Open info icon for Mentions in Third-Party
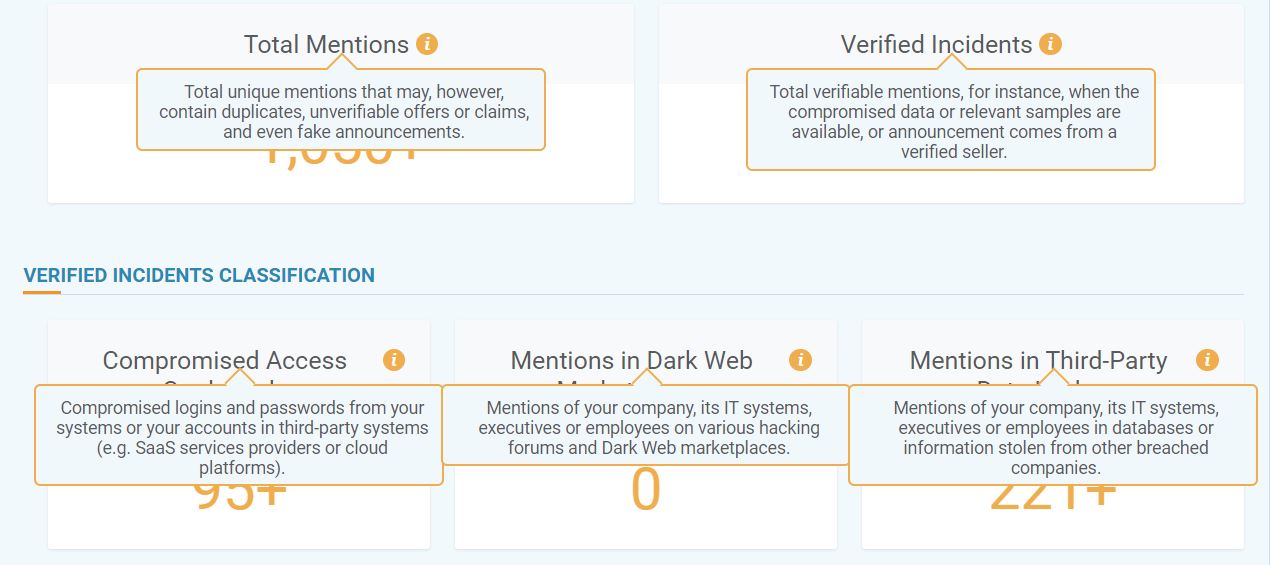1270x565 pixels. [1207, 360]
